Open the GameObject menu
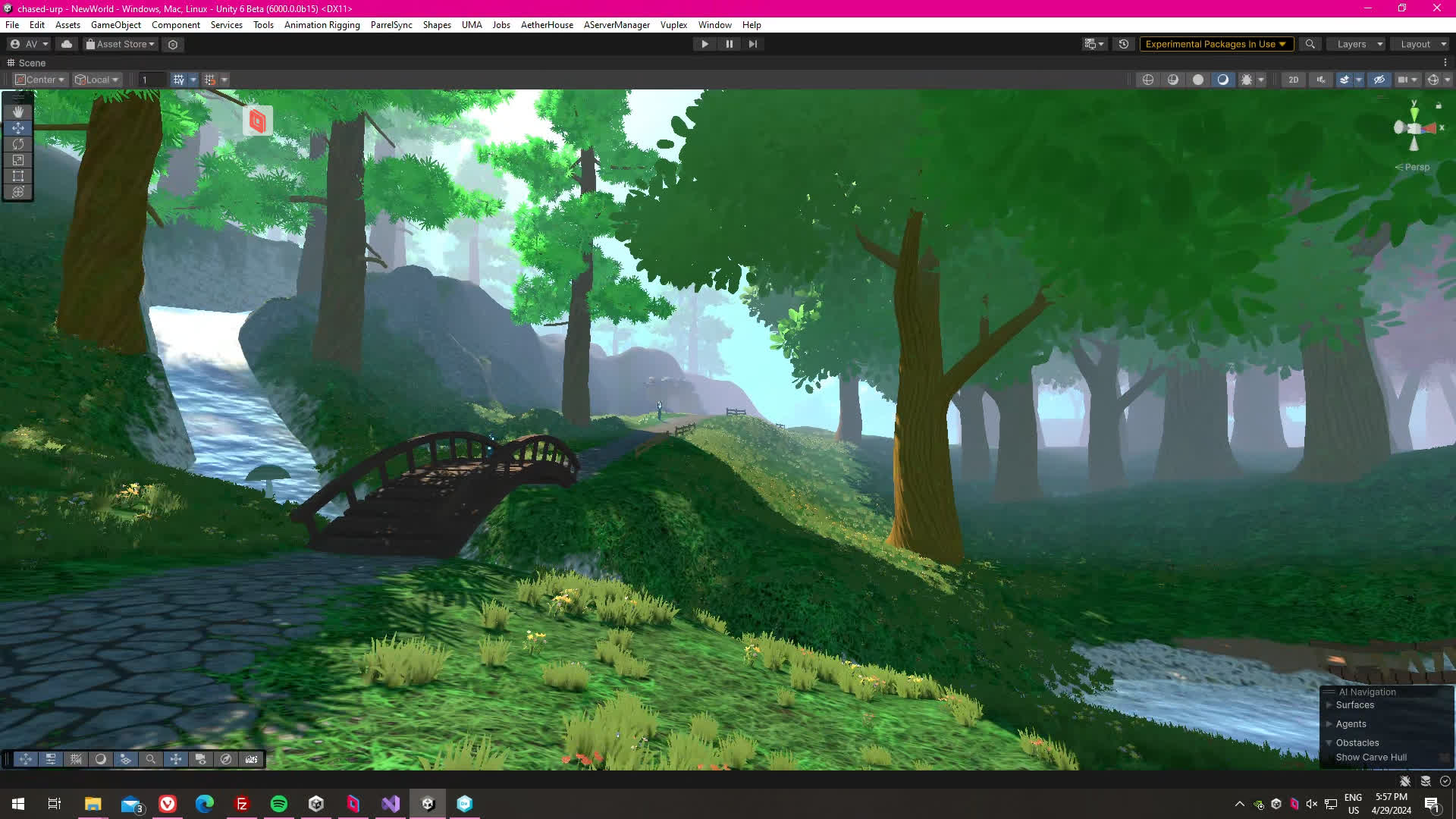1456x819 pixels. tap(115, 25)
